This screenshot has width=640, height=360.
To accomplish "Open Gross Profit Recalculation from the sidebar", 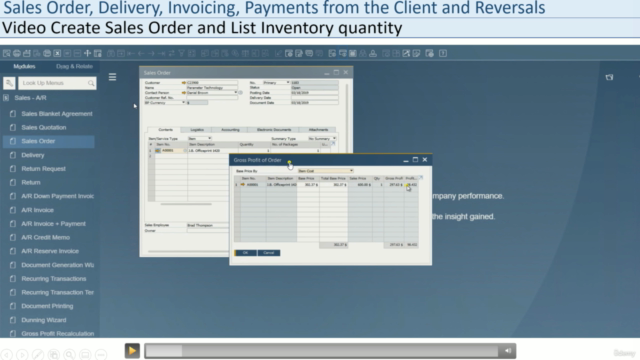I will (58, 333).
